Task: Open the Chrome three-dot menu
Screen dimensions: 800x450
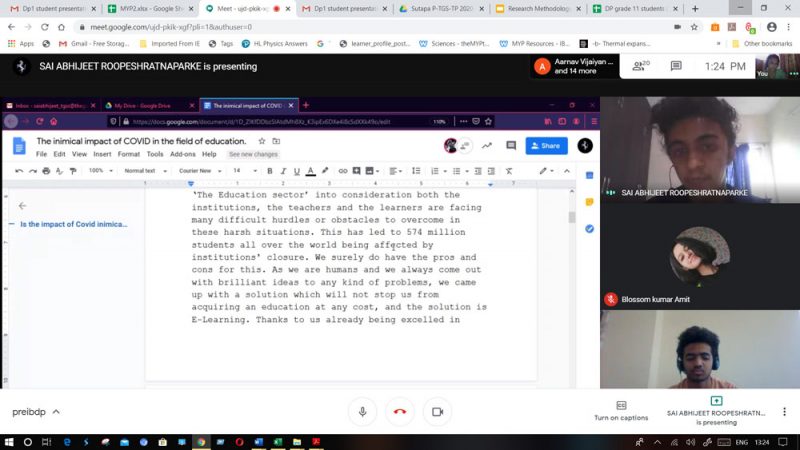Action: coord(789,27)
